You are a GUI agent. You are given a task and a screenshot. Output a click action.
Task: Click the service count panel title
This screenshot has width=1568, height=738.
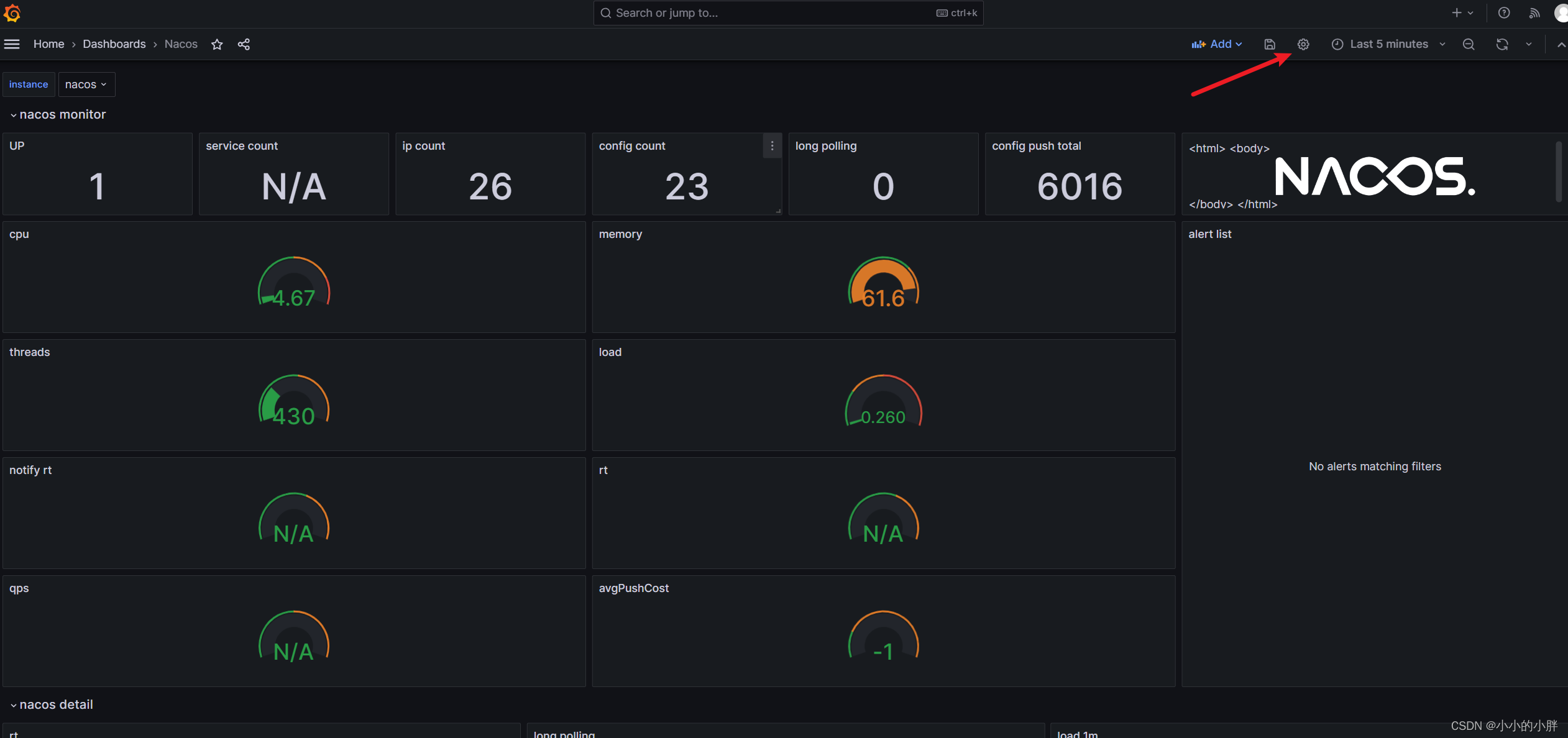pos(242,146)
